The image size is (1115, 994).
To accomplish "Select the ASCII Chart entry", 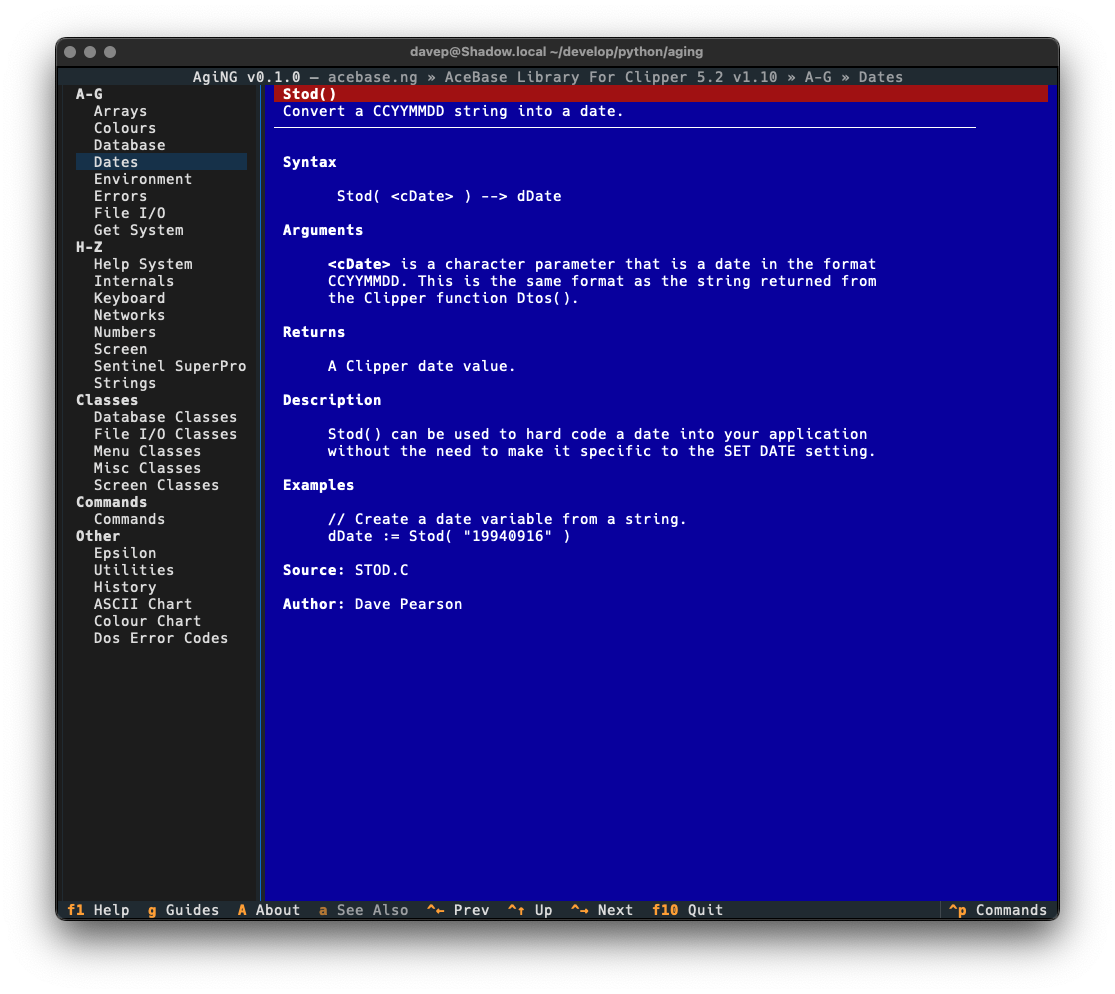I will click(x=142, y=604).
